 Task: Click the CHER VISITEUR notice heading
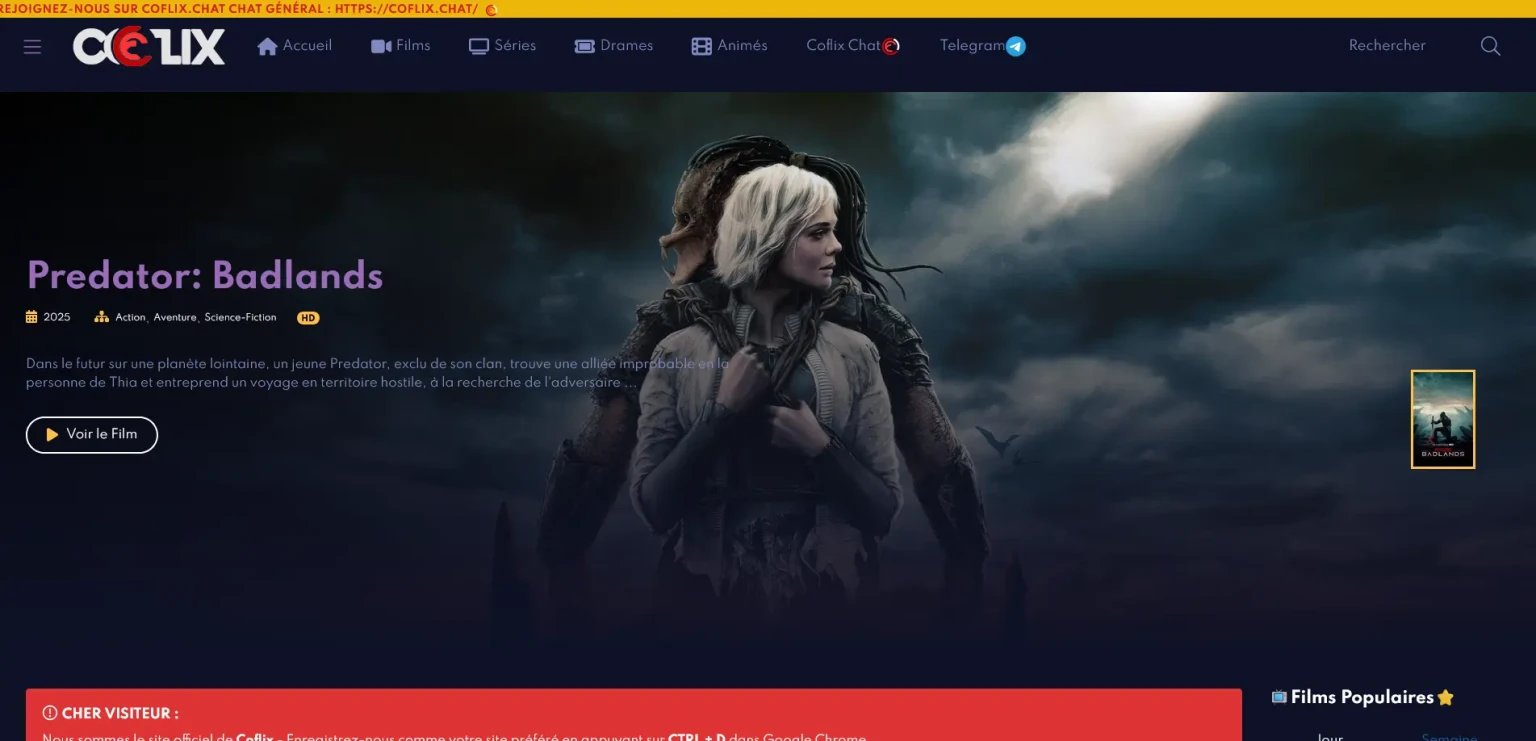[111, 714]
